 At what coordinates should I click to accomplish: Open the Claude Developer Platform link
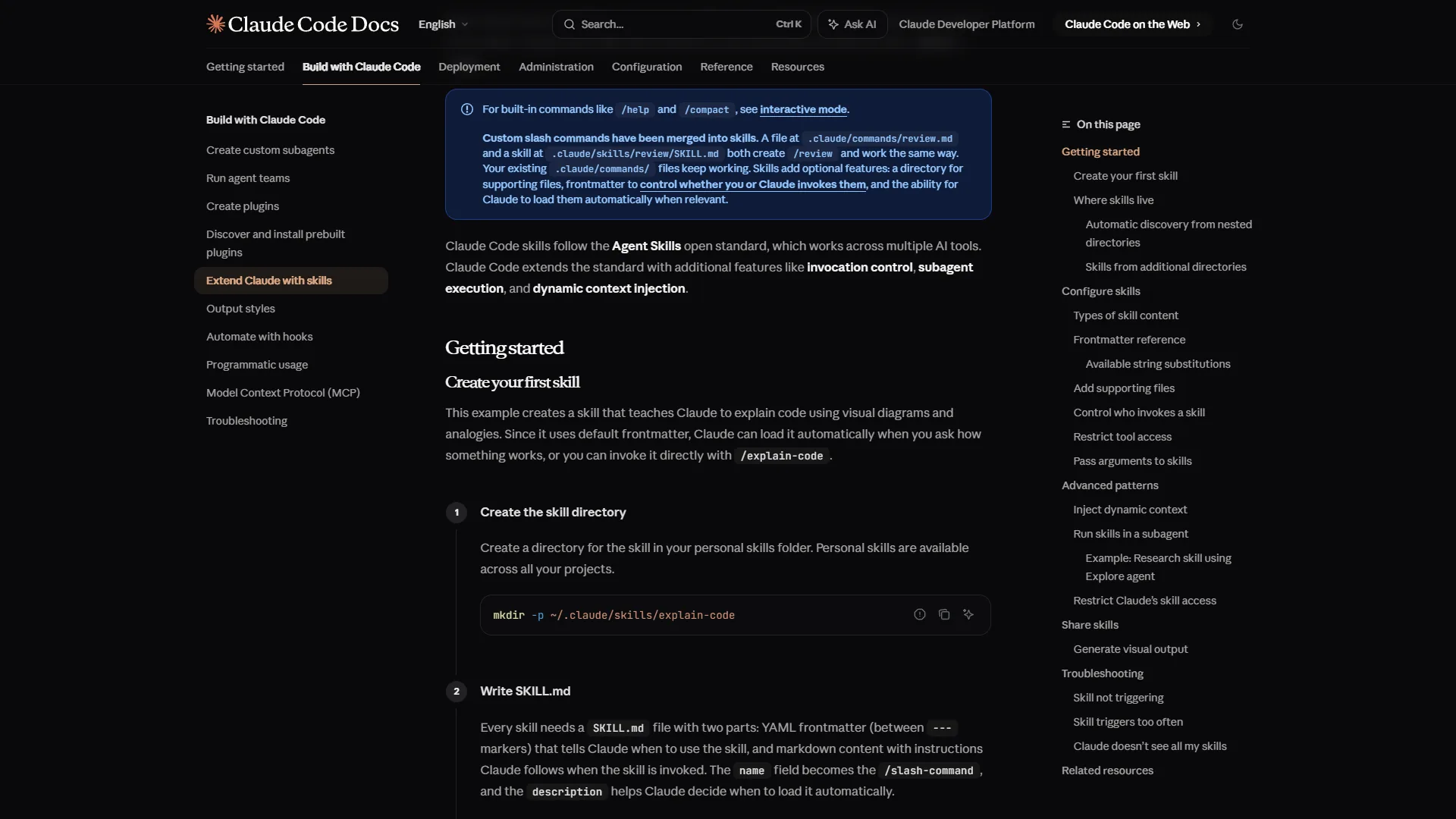967,24
